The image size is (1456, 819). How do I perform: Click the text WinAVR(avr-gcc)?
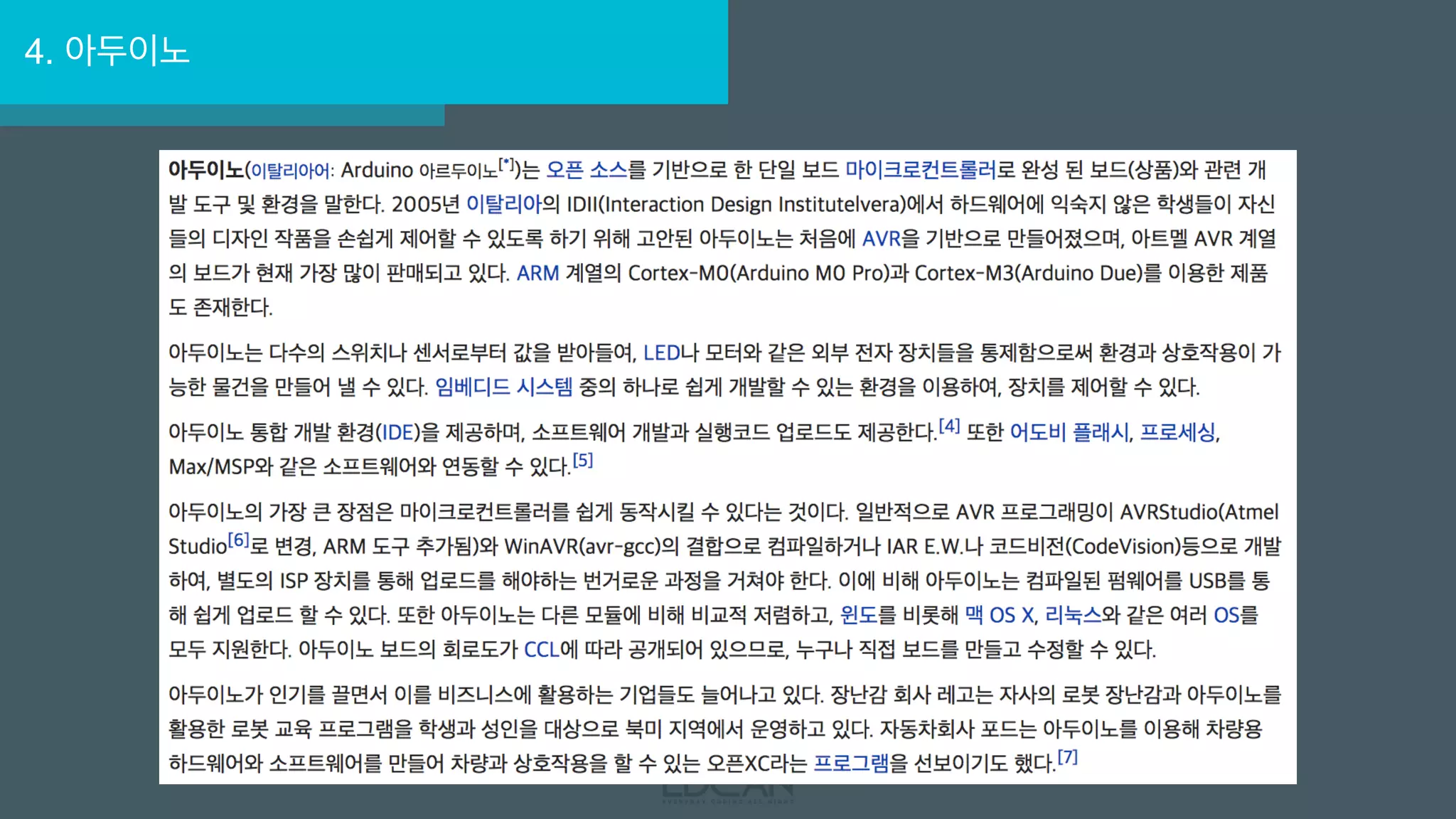[583, 547]
